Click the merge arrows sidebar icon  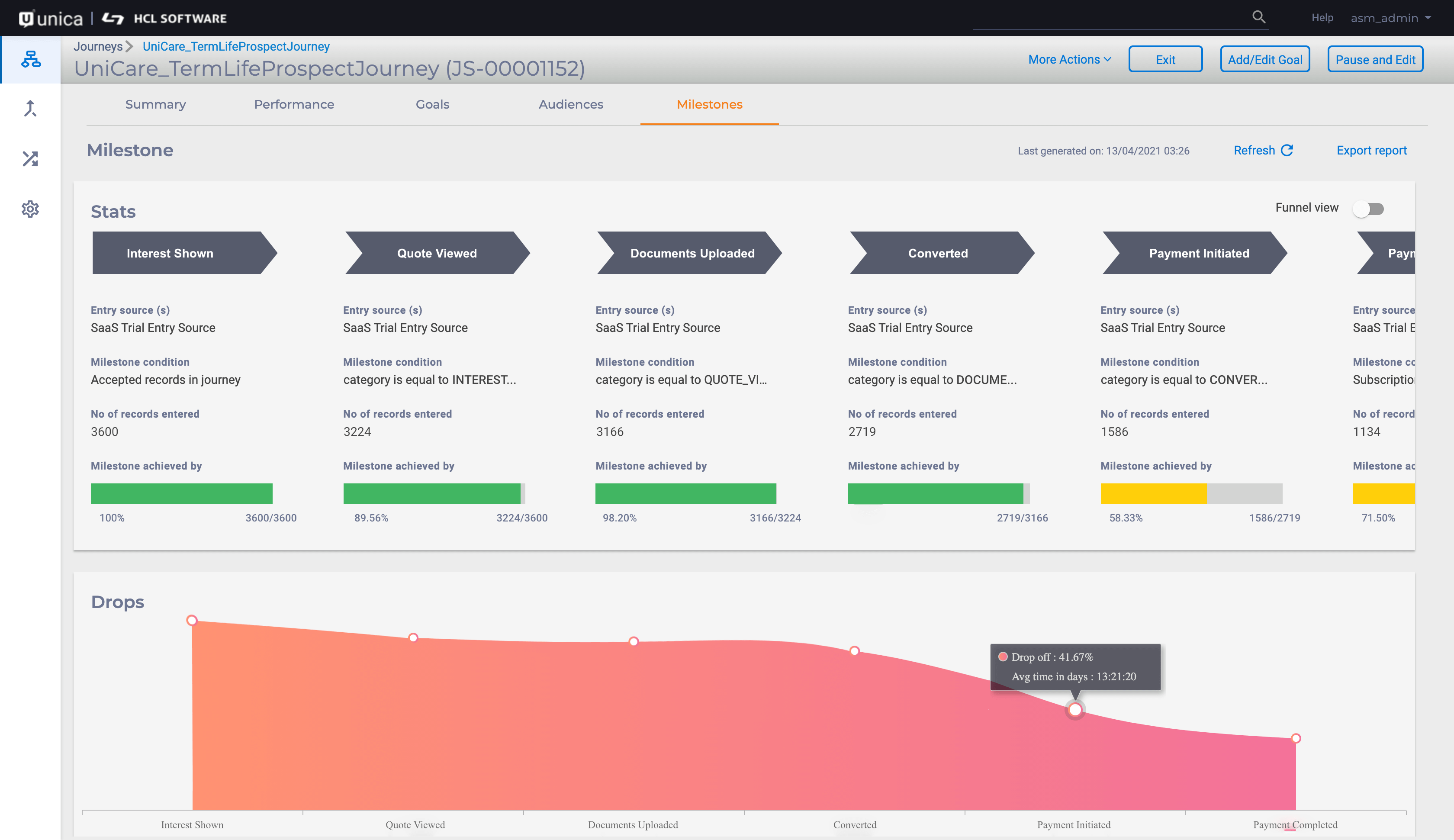31,109
